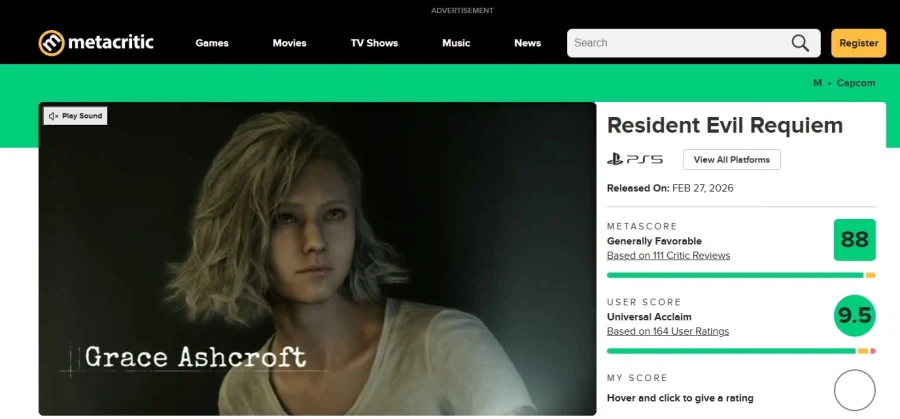Click the Metascore rating distribution bar
Image resolution: width=900 pixels, height=419 pixels.
(740, 275)
